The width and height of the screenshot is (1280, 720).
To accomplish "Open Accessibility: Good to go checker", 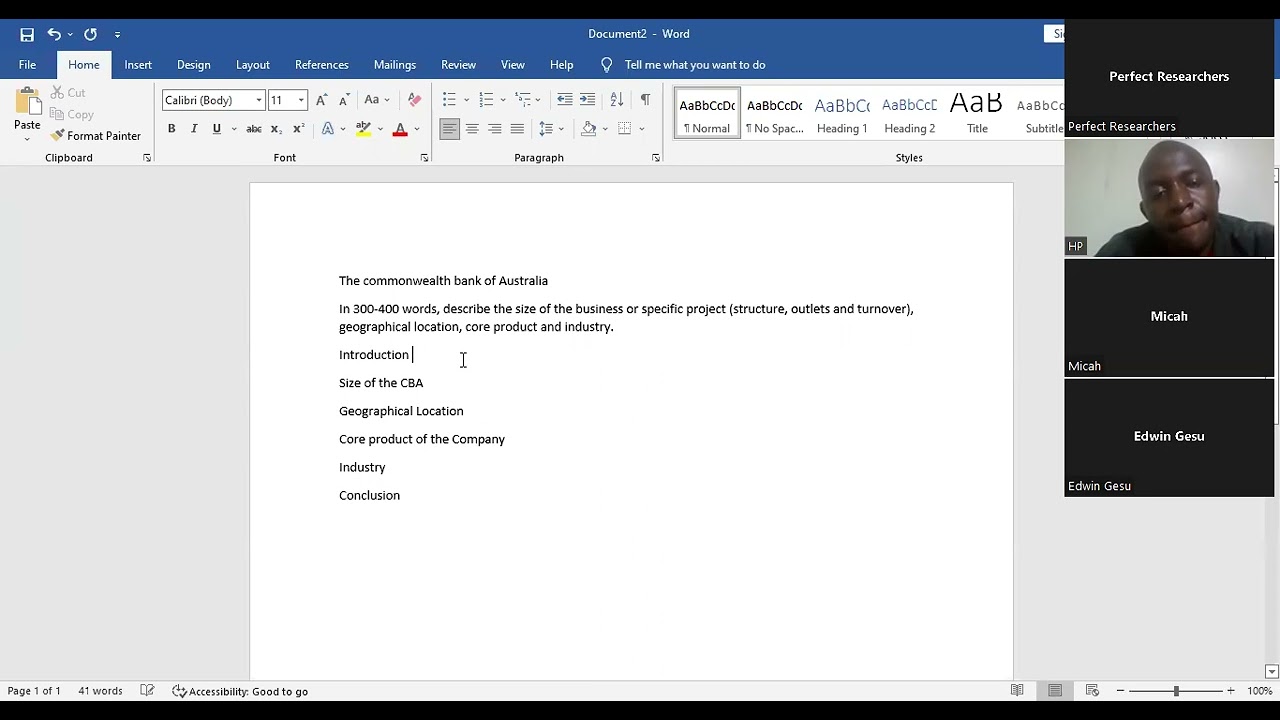I will tap(240, 691).
